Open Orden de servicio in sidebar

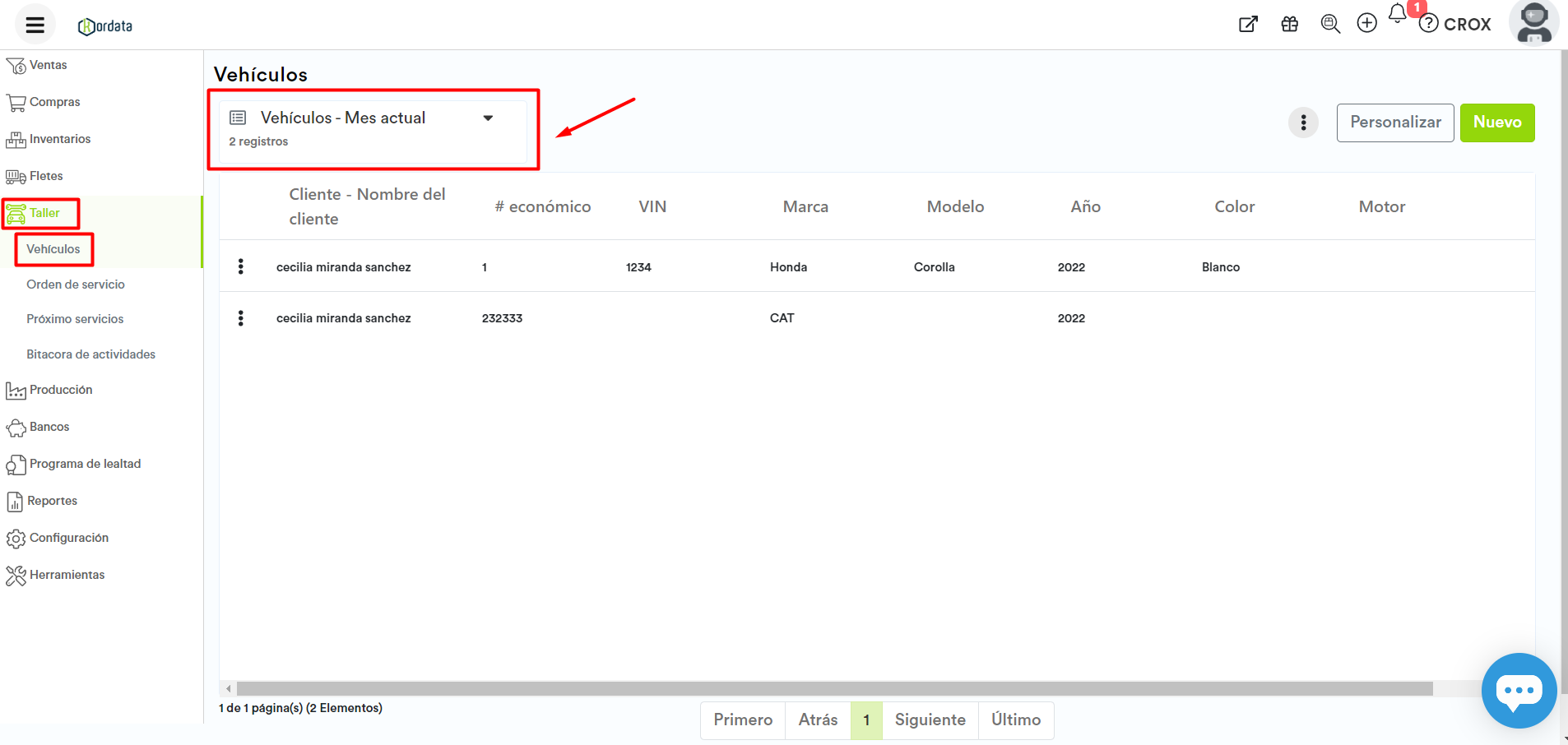pos(76,285)
